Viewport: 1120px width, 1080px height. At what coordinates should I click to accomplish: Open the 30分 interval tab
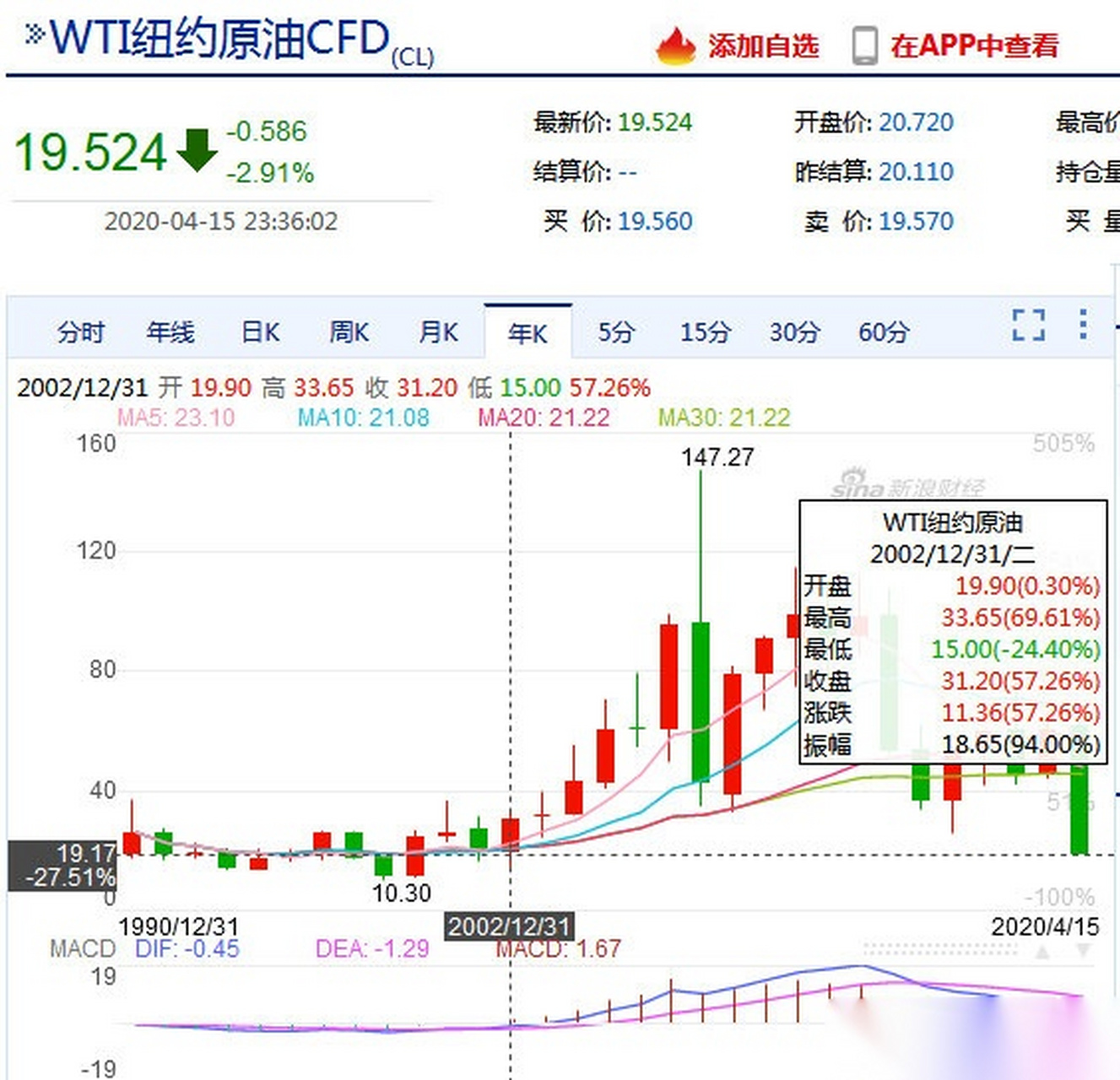[x=794, y=332]
